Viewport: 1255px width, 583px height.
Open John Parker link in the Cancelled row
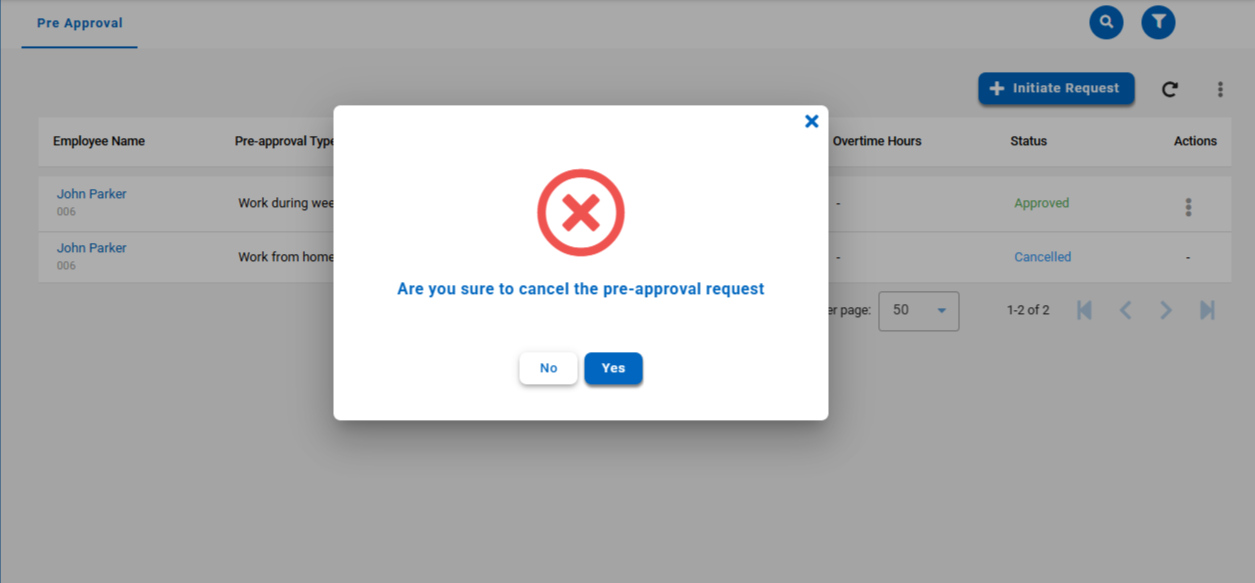(x=91, y=248)
